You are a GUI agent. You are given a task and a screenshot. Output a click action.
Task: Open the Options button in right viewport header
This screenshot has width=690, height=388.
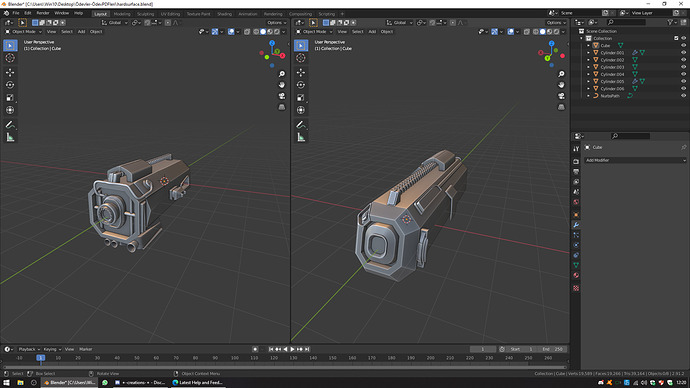tap(556, 22)
